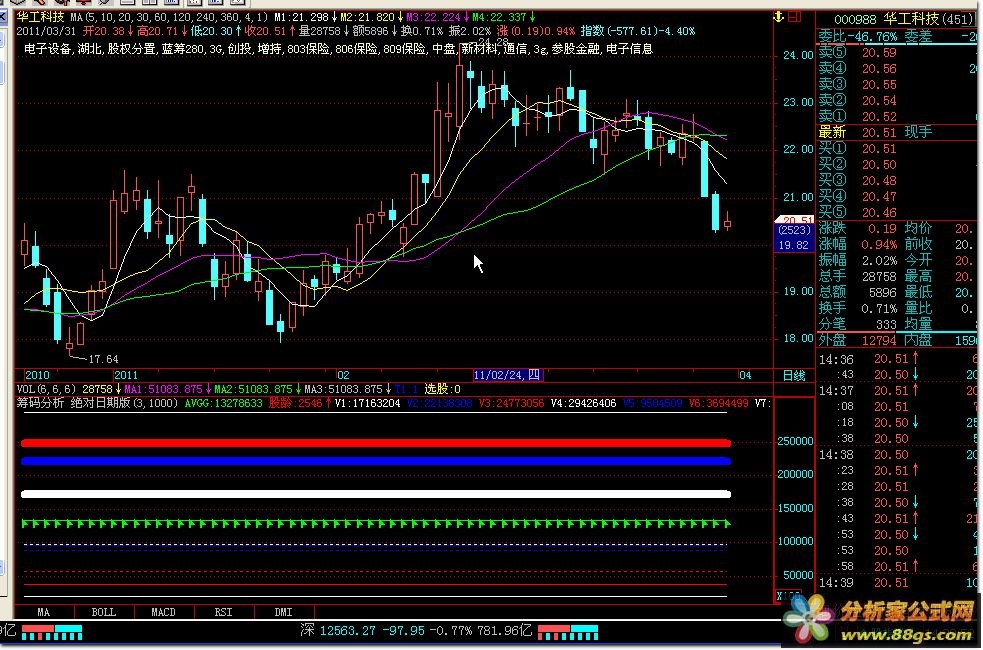This screenshot has height=650, width=983.
Task: Click the 筹码分析 绝对日期版 indicator title
Action: tap(97, 403)
